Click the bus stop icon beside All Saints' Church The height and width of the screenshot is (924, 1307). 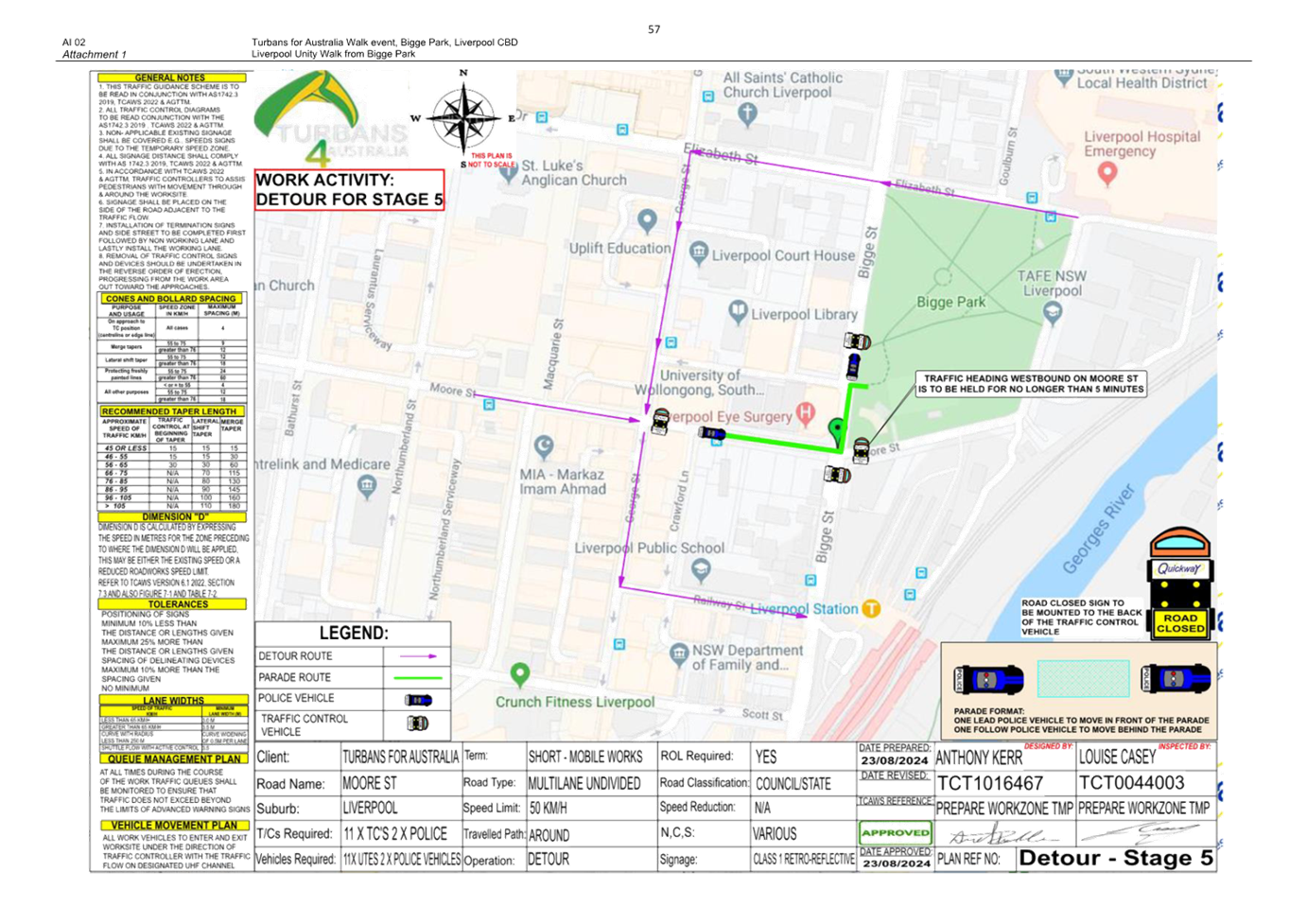(708, 96)
